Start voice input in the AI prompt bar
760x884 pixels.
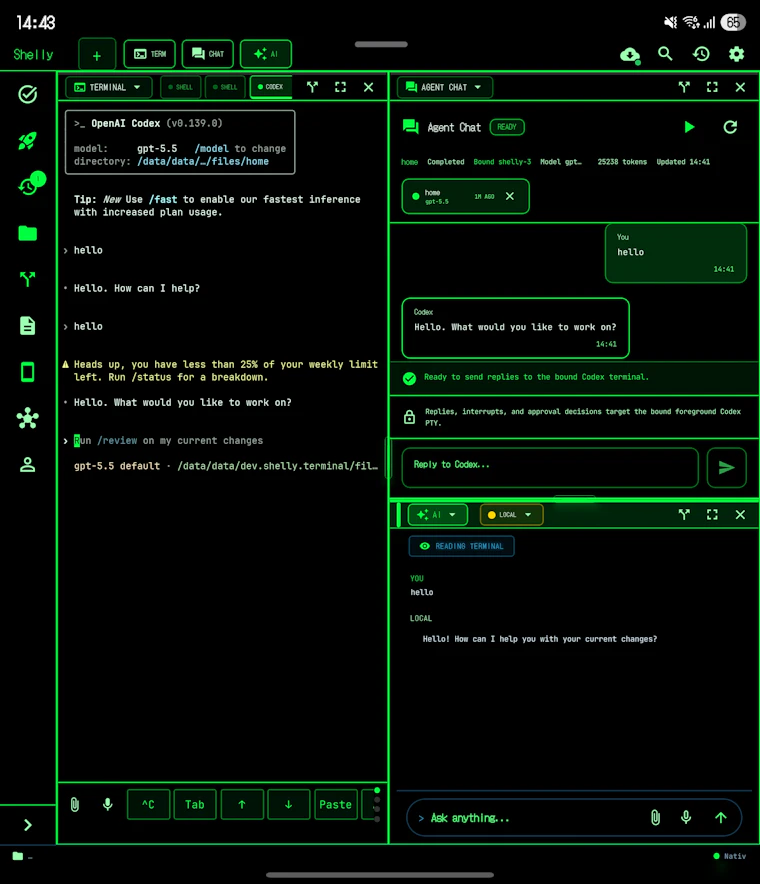[x=686, y=817]
